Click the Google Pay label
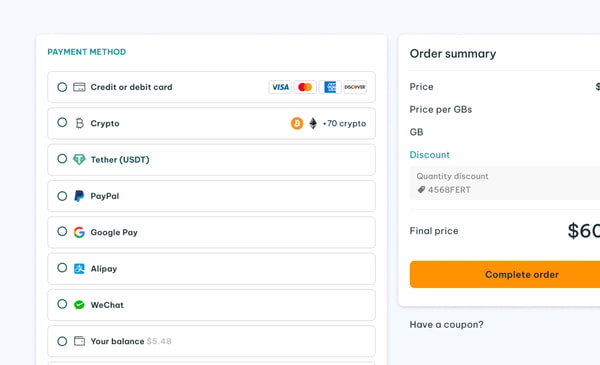The image size is (600, 365). click(114, 233)
